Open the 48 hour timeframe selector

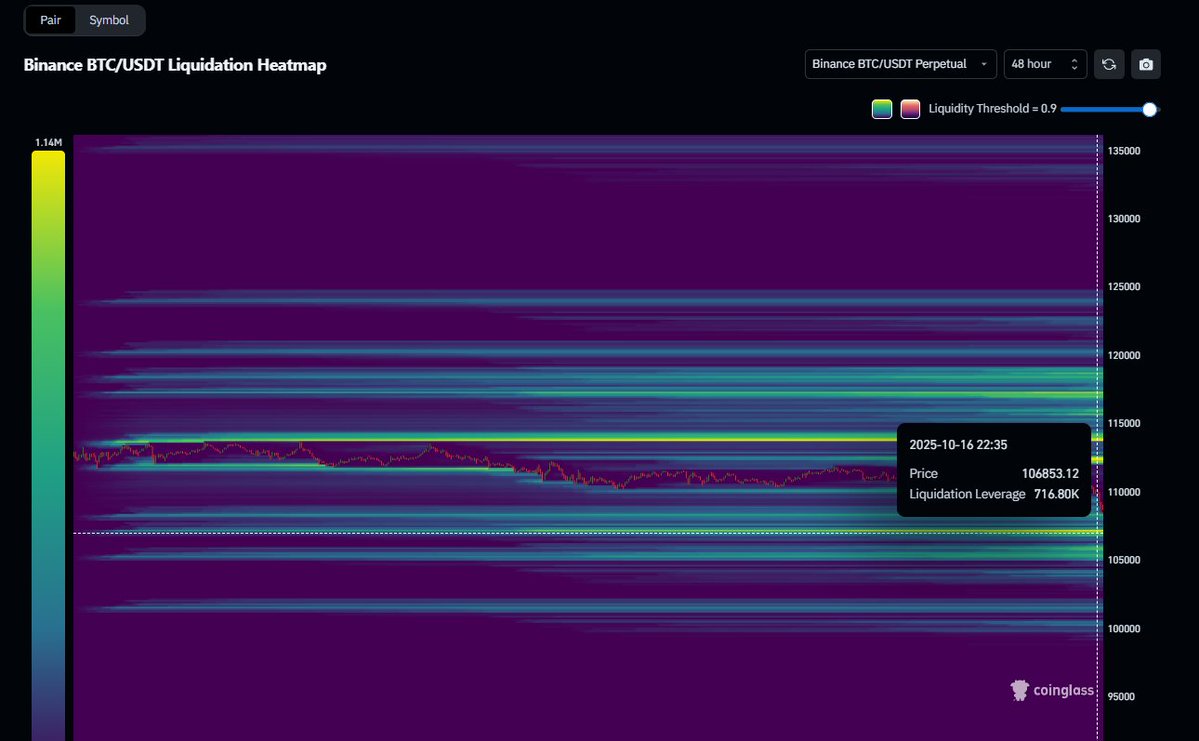(x=1045, y=64)
